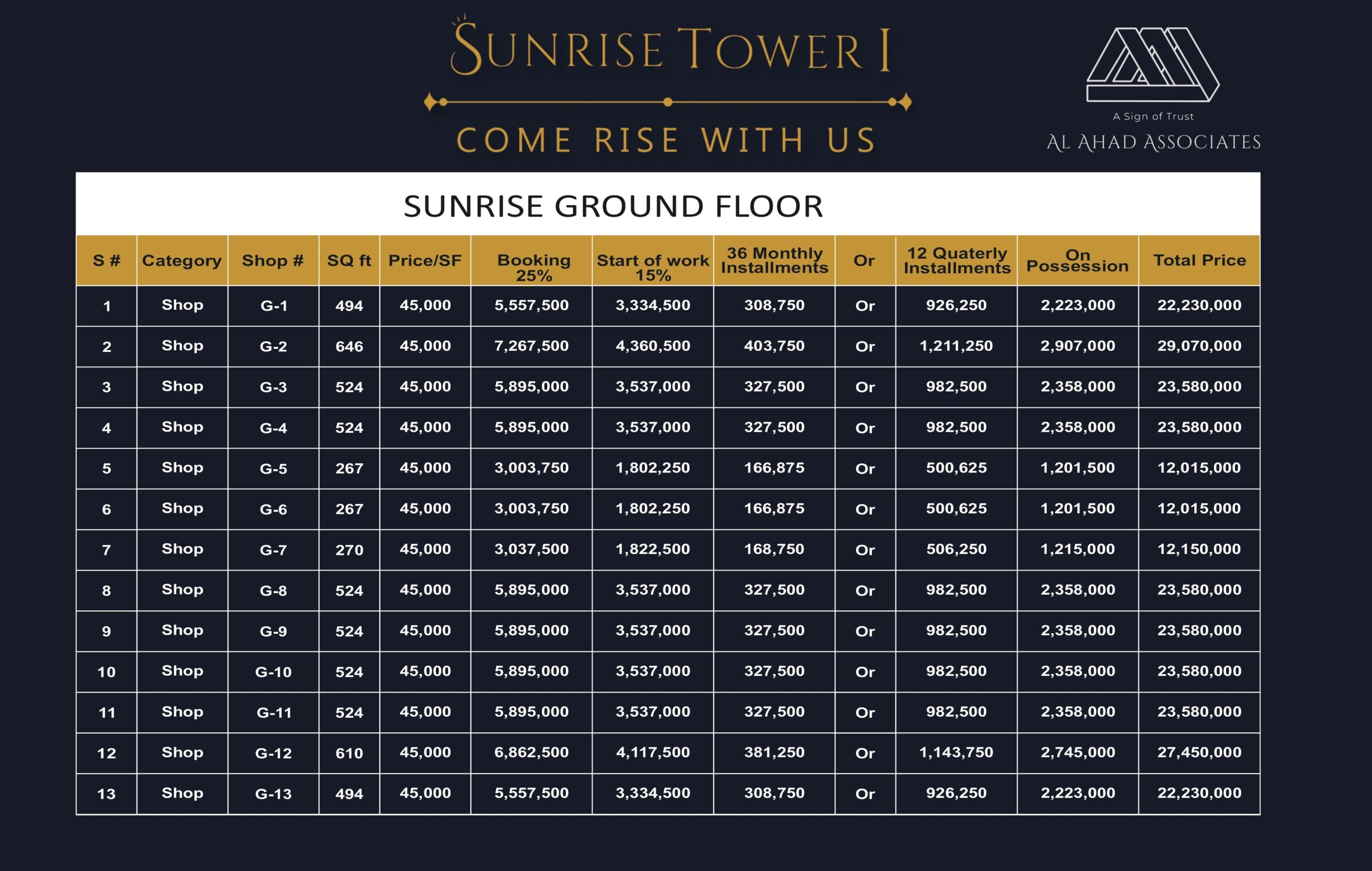Click total price 12,150,000 for G-7

1199,549
